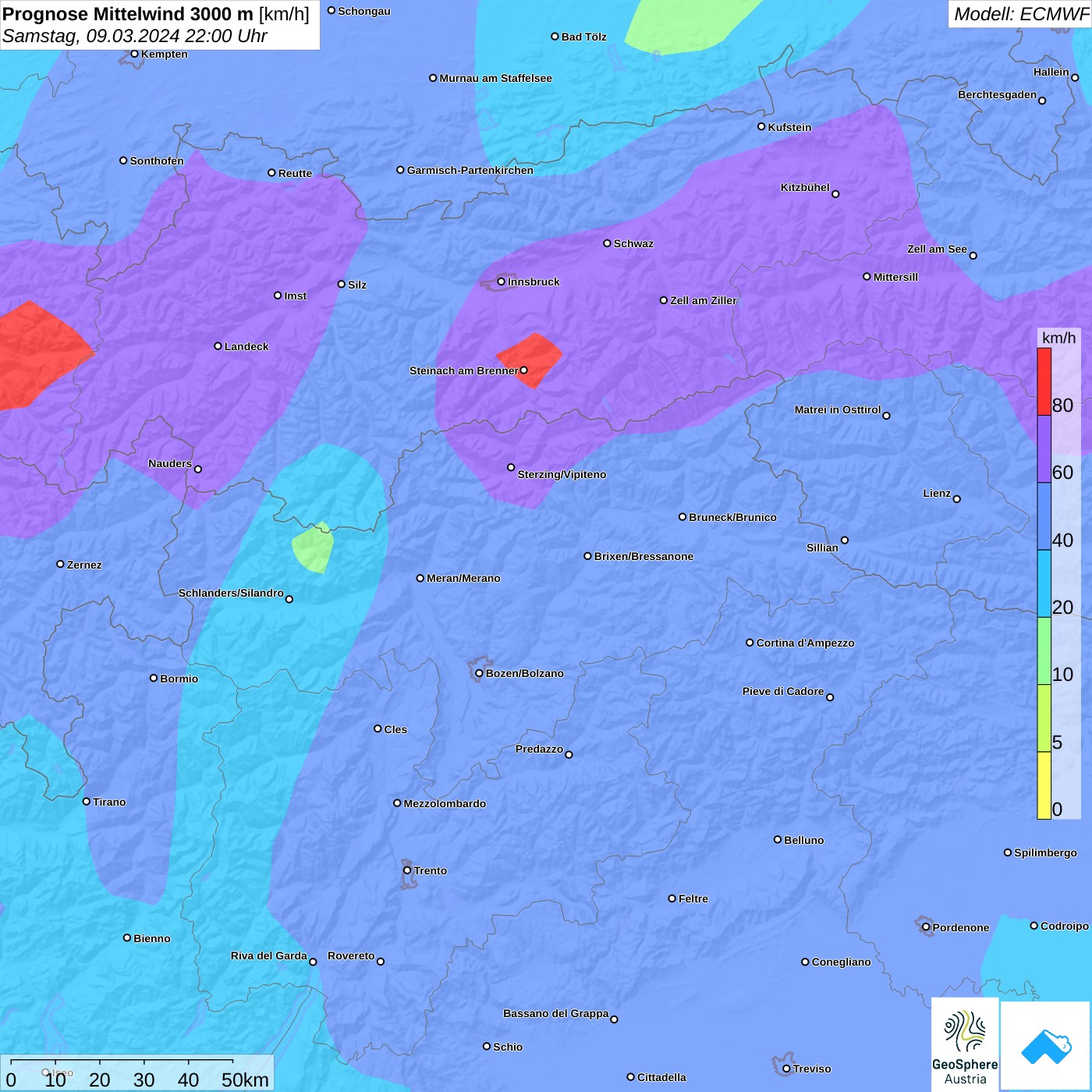
Task: Click the 'Sonthofen' label
Action: (157, 161)
